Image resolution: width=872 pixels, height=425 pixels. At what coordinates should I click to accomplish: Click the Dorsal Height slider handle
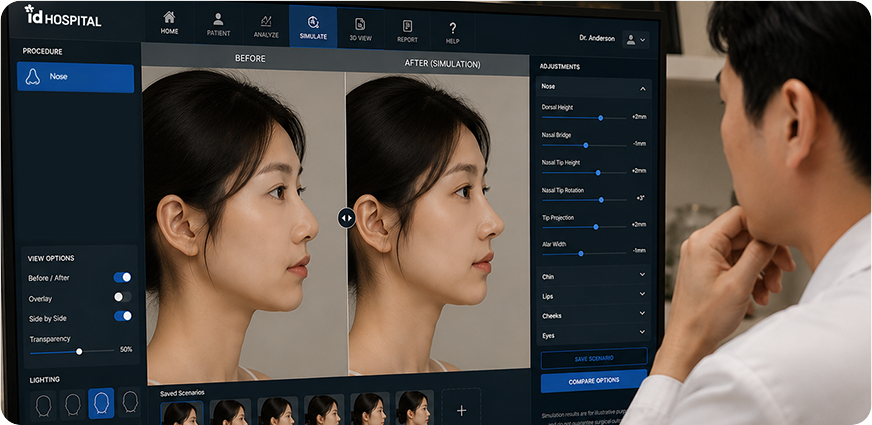[601, 118]
